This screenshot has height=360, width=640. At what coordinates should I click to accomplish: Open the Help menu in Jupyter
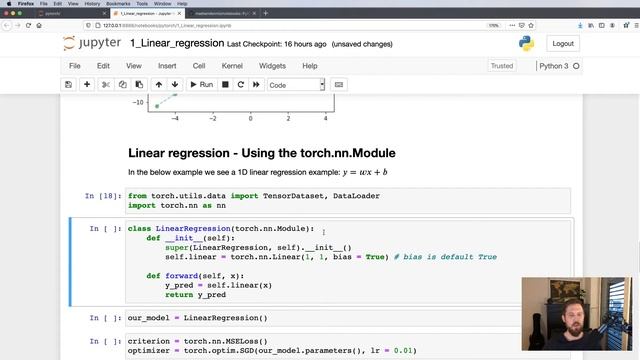point(309,66)
